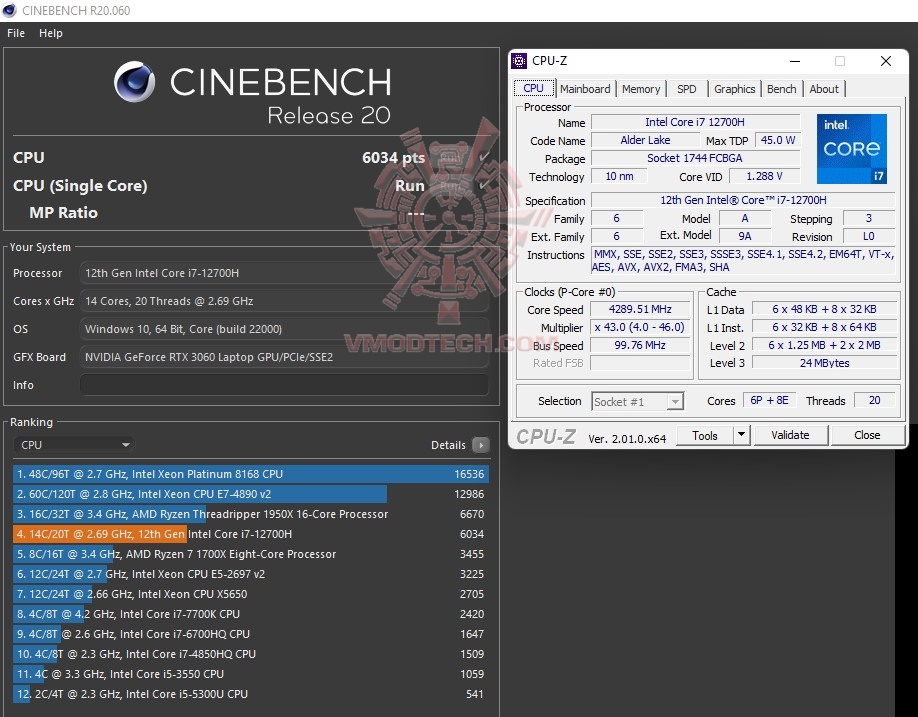Toggle the CPU Single Core test checkmark
This screenshot has width=918, height=717.
point(484,186)
